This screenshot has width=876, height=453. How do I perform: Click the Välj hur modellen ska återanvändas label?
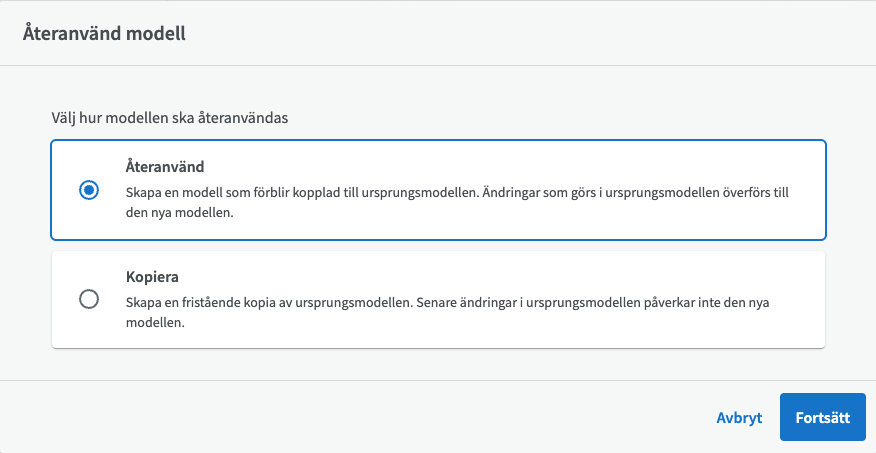[170, 118]
